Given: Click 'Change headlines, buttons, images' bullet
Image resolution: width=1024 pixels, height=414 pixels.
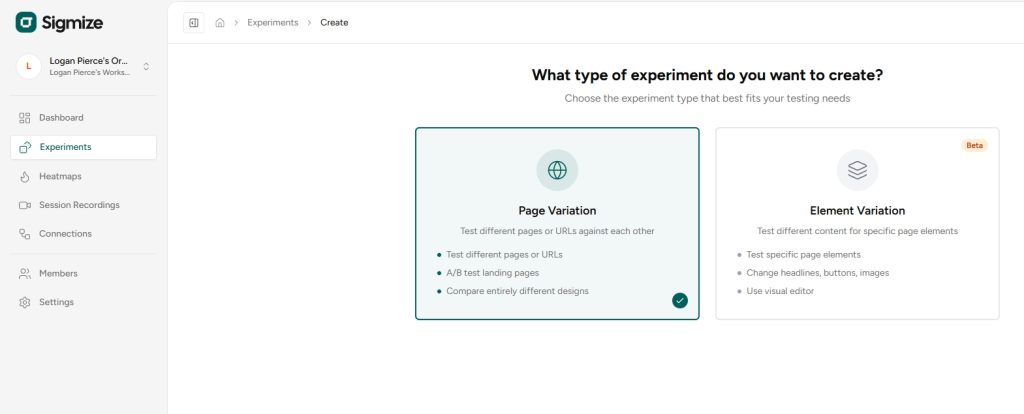Looking at the screenshot, I should [x=818, y=273].
